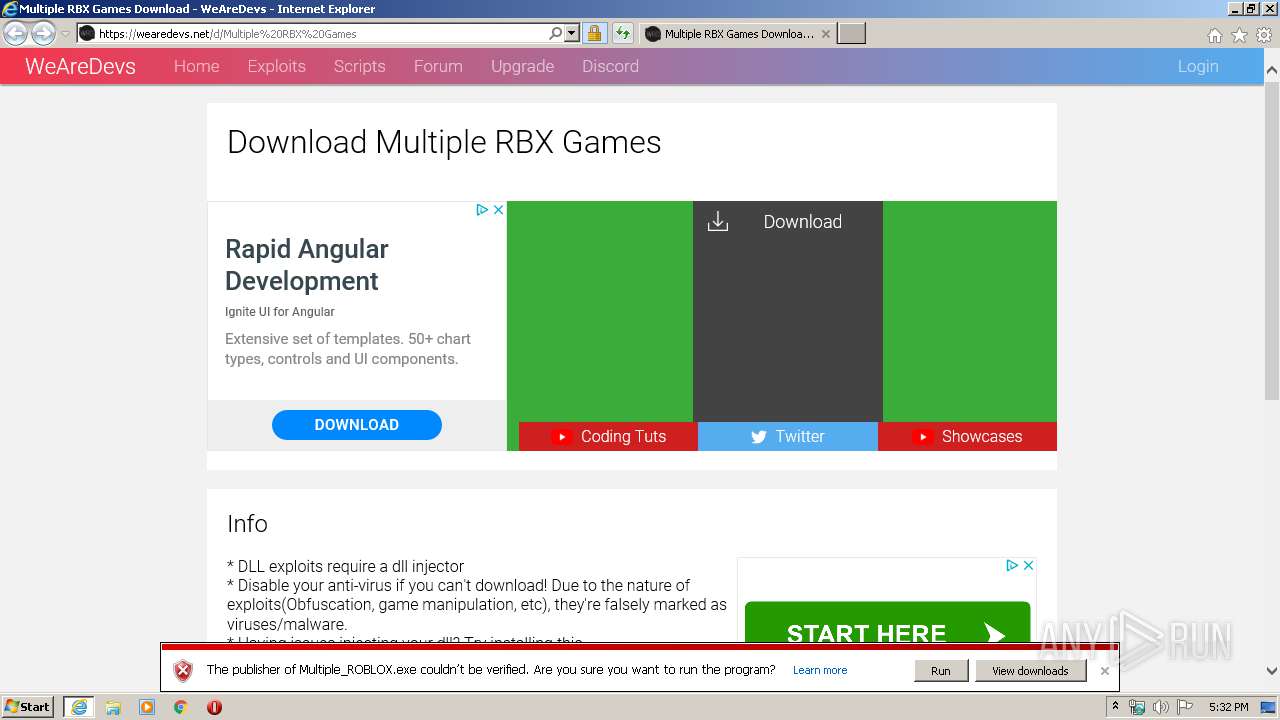Open the Windows Start button
The height and width of the screenshot is (720, 1280).
(28, 706)
